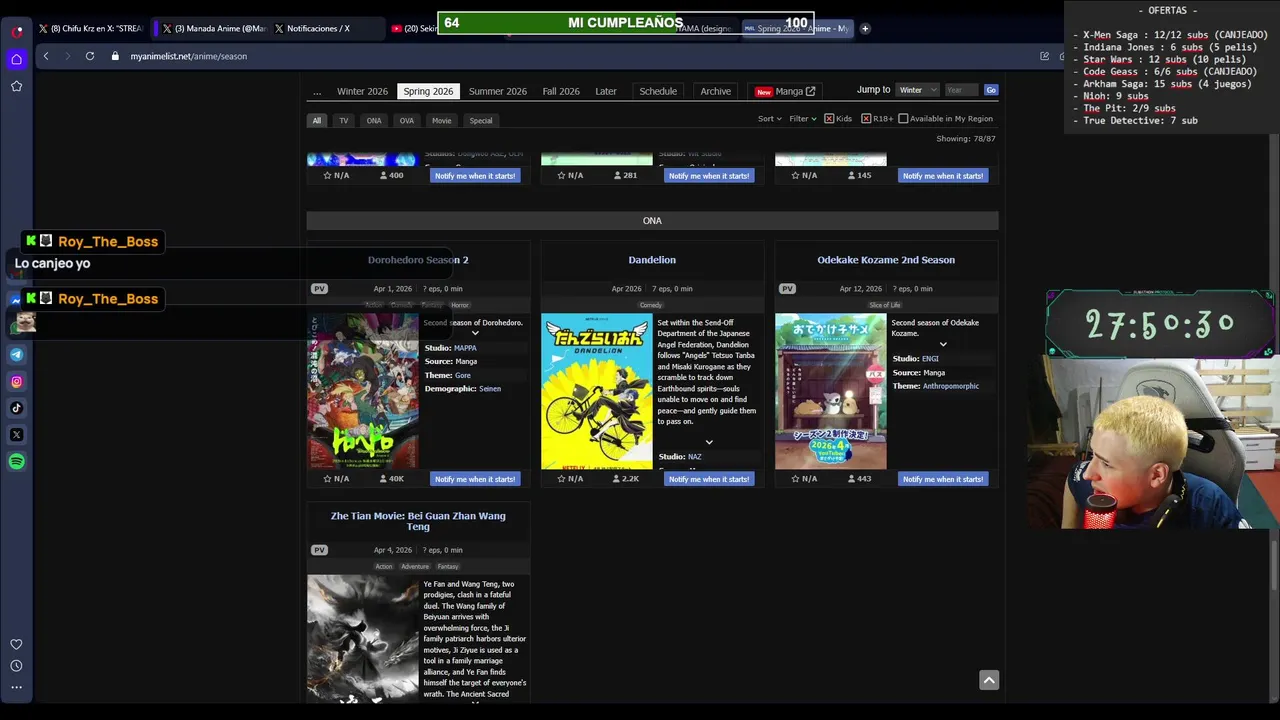Click the PV badge on Odekake Kozame
This screenshot has height=720, width=1280.
coord(787,289)
